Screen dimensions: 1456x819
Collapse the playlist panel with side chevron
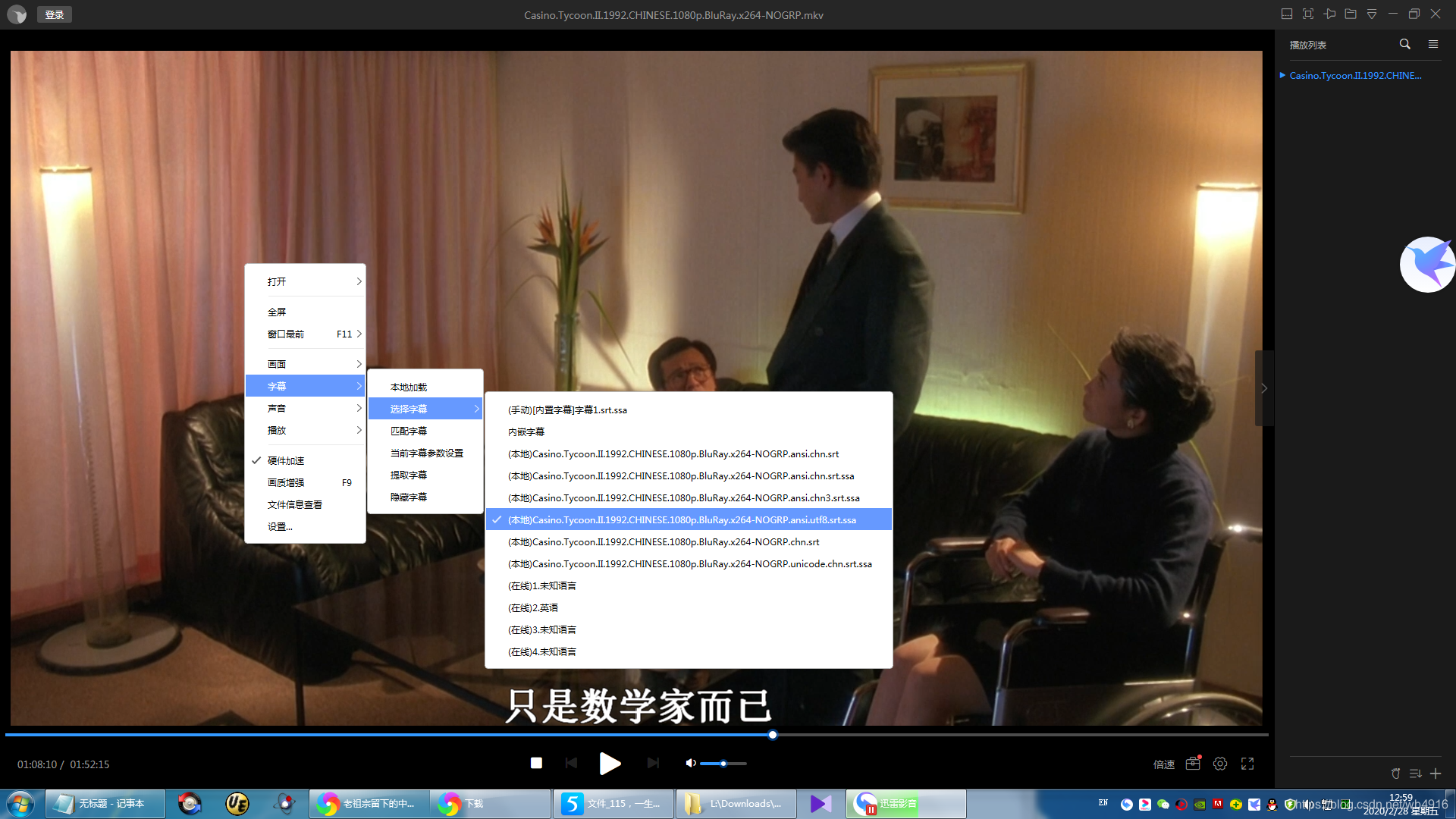pos(1263,388)
